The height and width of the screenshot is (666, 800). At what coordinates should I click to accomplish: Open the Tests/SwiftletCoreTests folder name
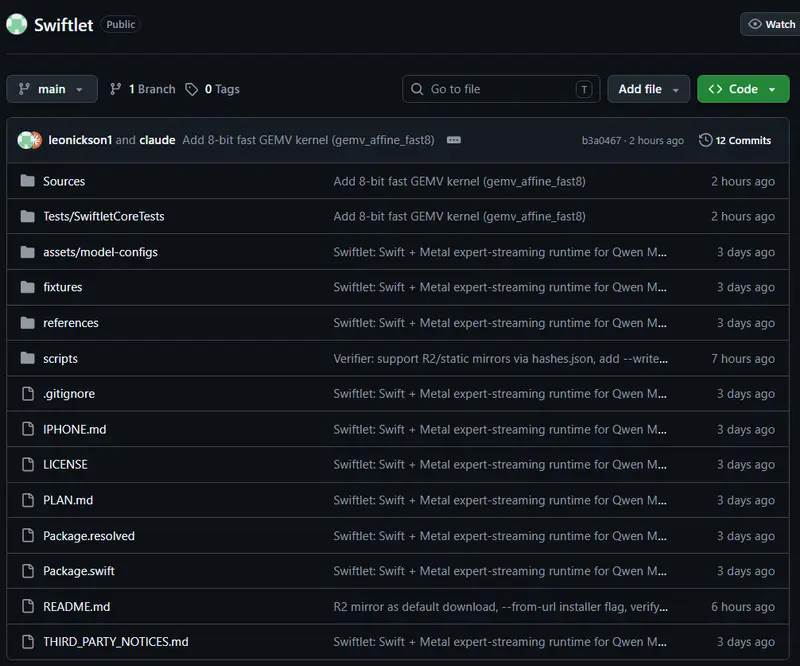tap(104, 216)
